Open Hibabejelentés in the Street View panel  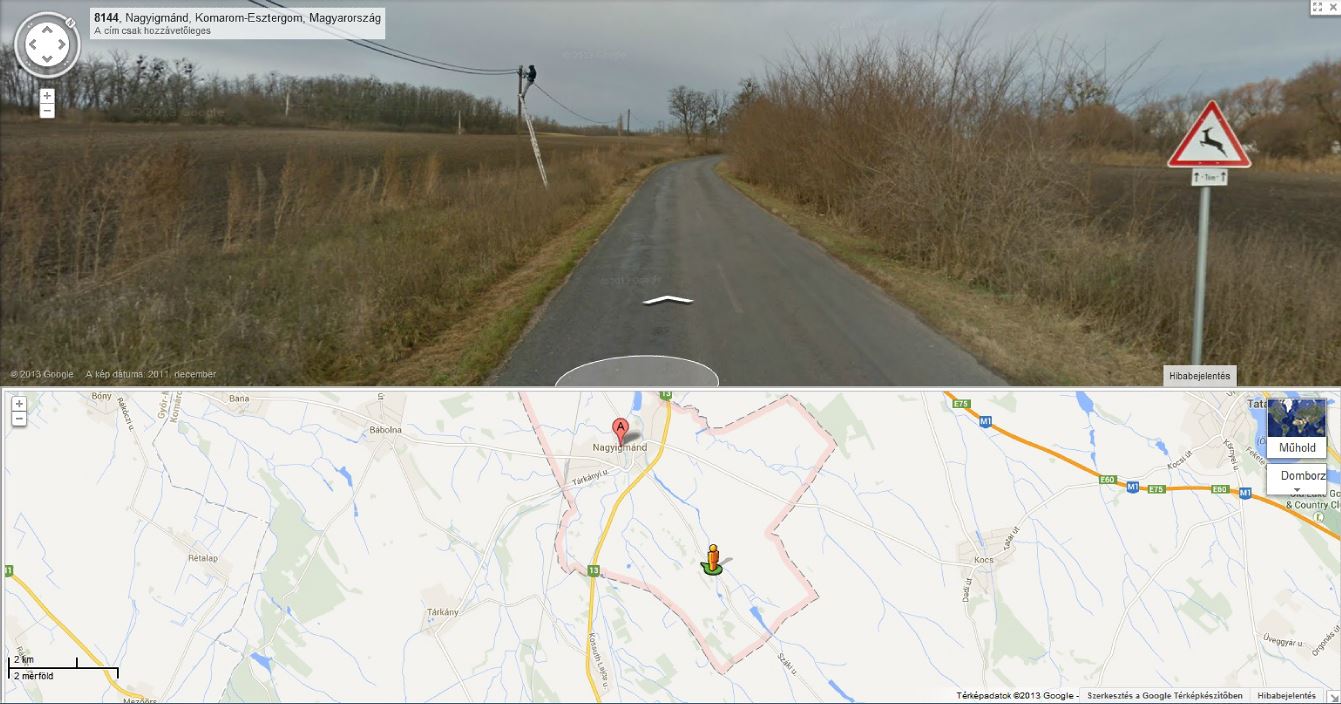point(1200,376)
